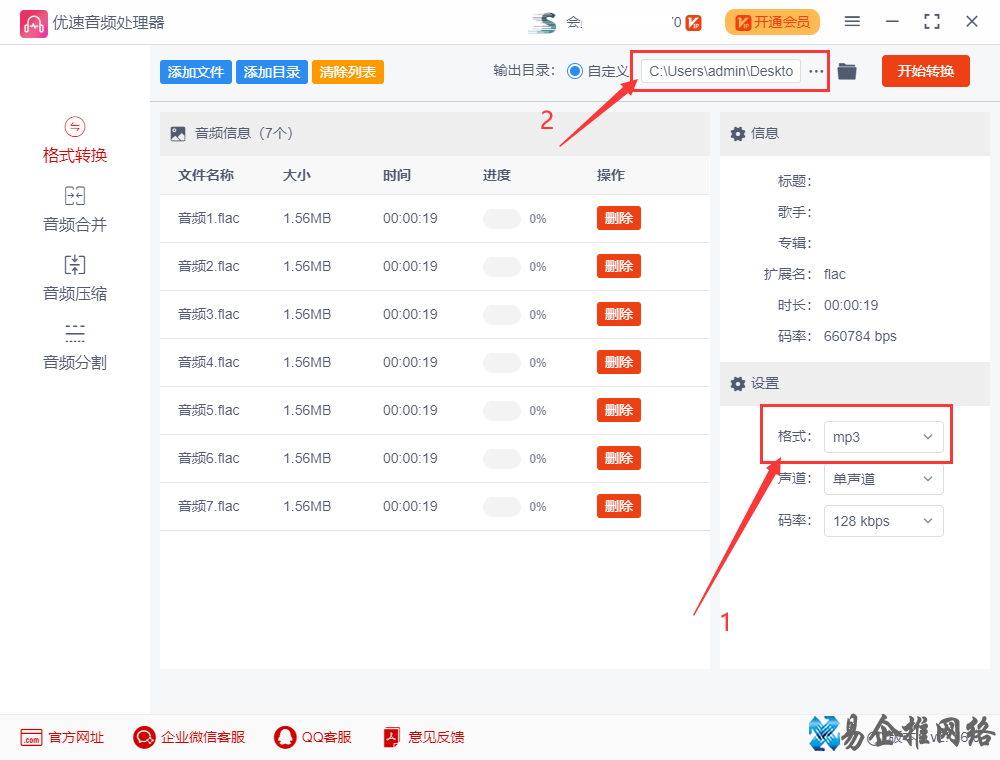
Task: Open the folder browser icon beside output directory
Action: pos(846,71)
